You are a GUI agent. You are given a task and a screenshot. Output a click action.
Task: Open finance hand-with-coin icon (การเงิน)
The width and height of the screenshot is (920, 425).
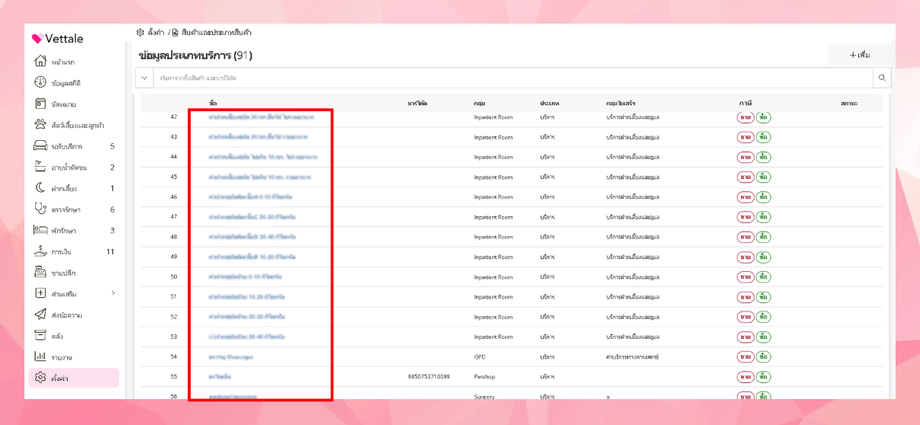click(40, 252)
